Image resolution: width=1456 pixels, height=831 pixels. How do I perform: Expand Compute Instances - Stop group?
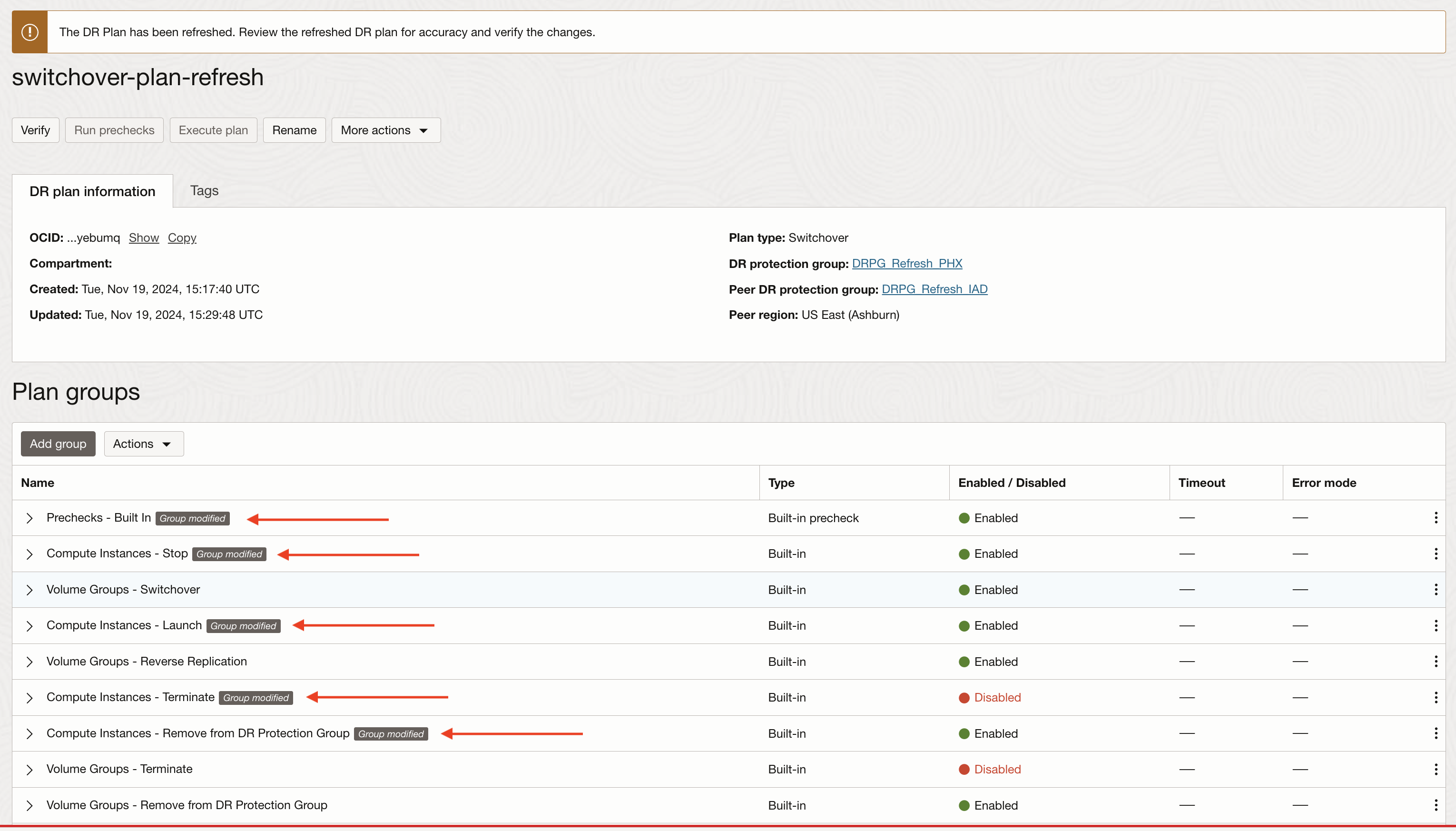30,554
